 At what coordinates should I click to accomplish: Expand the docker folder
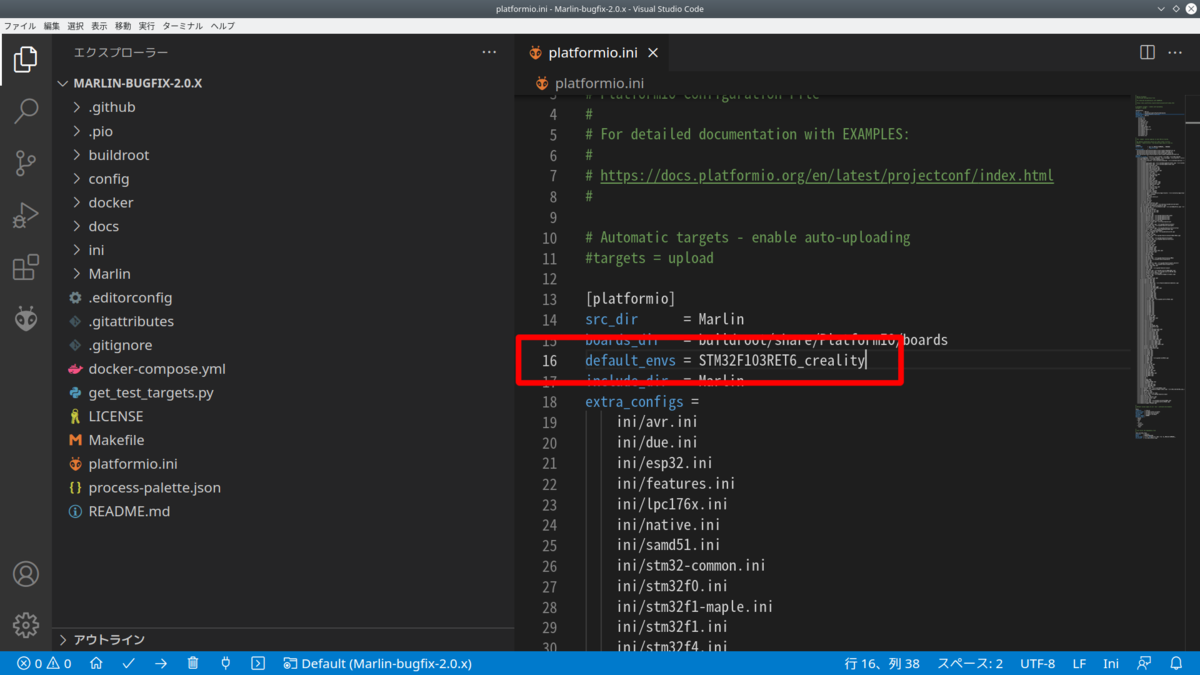(283, 202)
